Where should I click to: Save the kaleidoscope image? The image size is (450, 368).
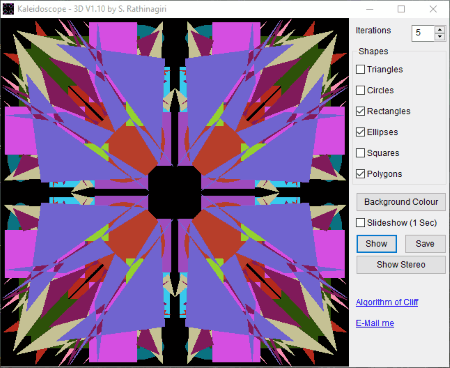[x=425, y=244]
